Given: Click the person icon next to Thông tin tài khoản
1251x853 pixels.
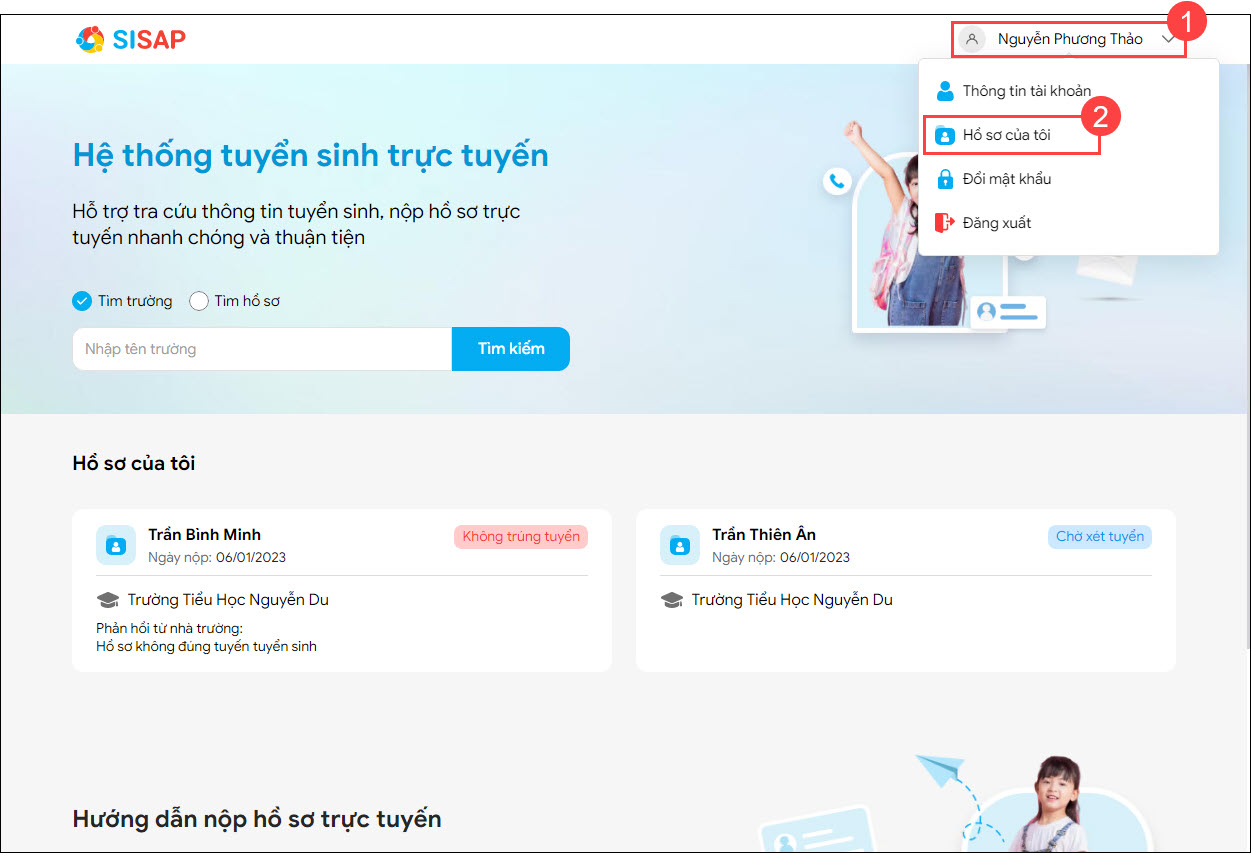Looking at the screenshot, I should coord(945,91).
